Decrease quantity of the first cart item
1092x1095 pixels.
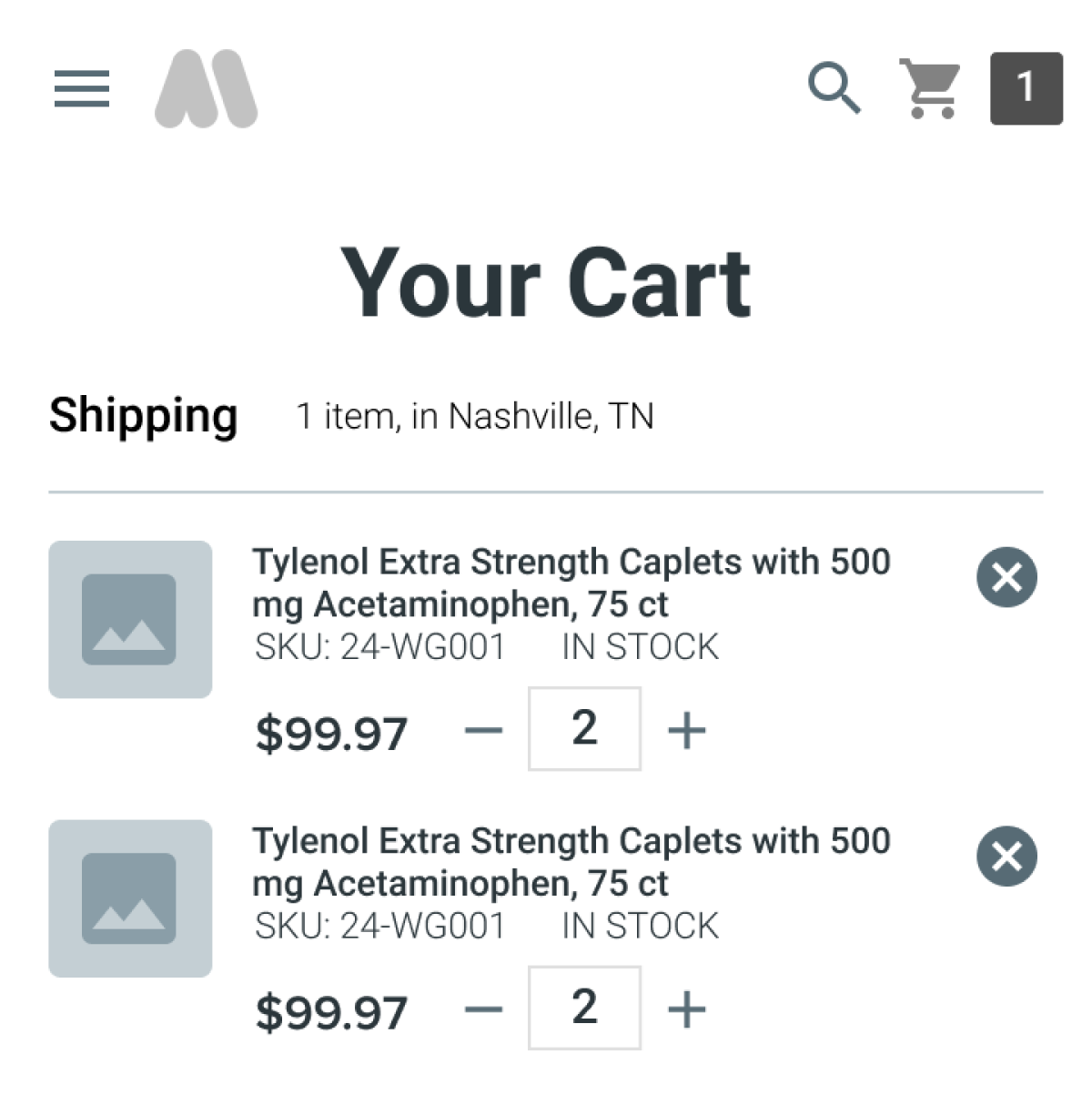tap(483, 730)
